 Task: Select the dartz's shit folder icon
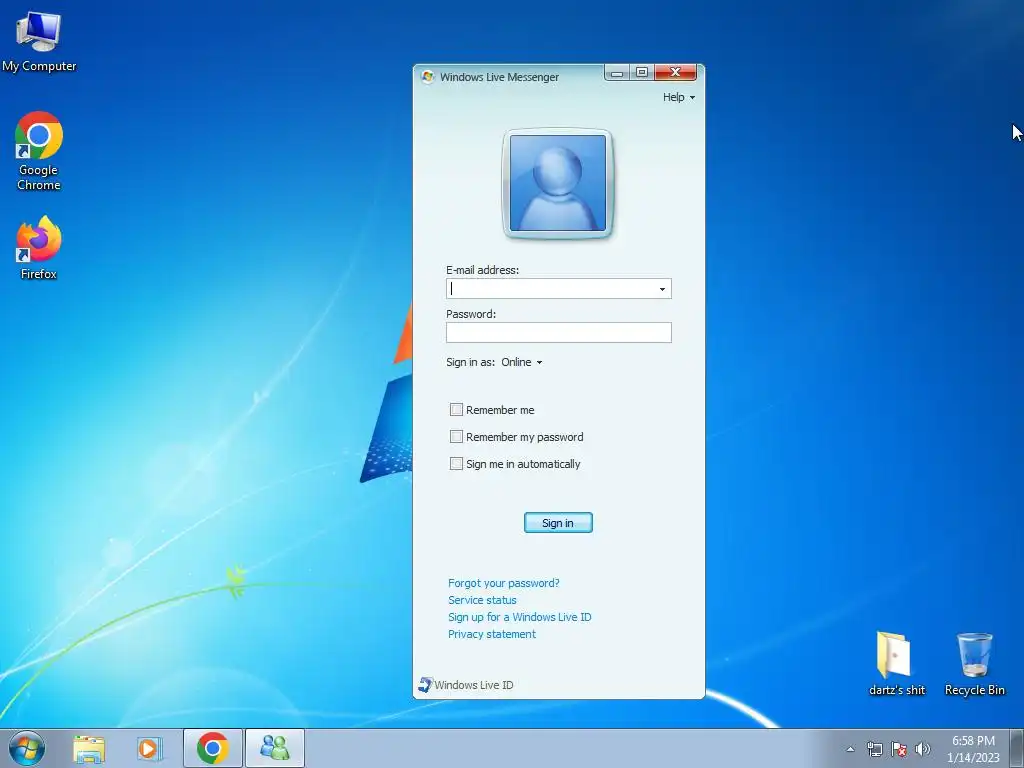[x=896, y=664]
